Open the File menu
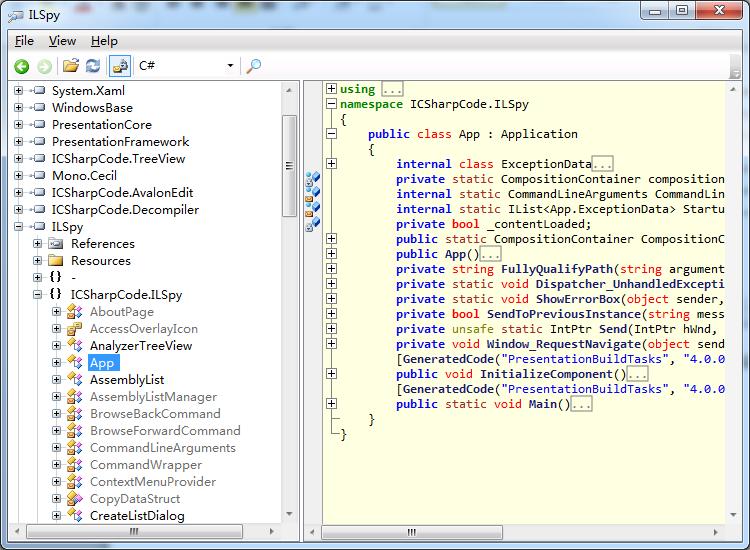This screenshot has width=750, height=550. [24, 41]
